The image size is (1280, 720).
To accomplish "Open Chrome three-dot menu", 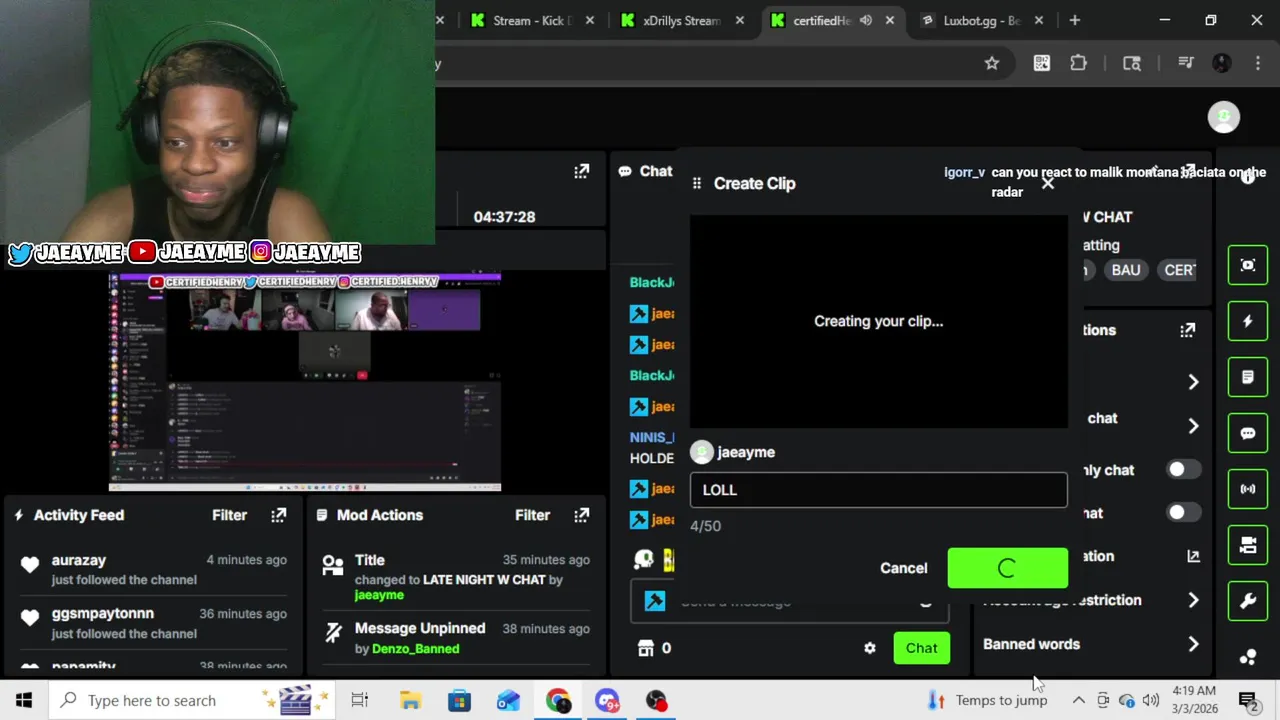I will pos(1257,63).
